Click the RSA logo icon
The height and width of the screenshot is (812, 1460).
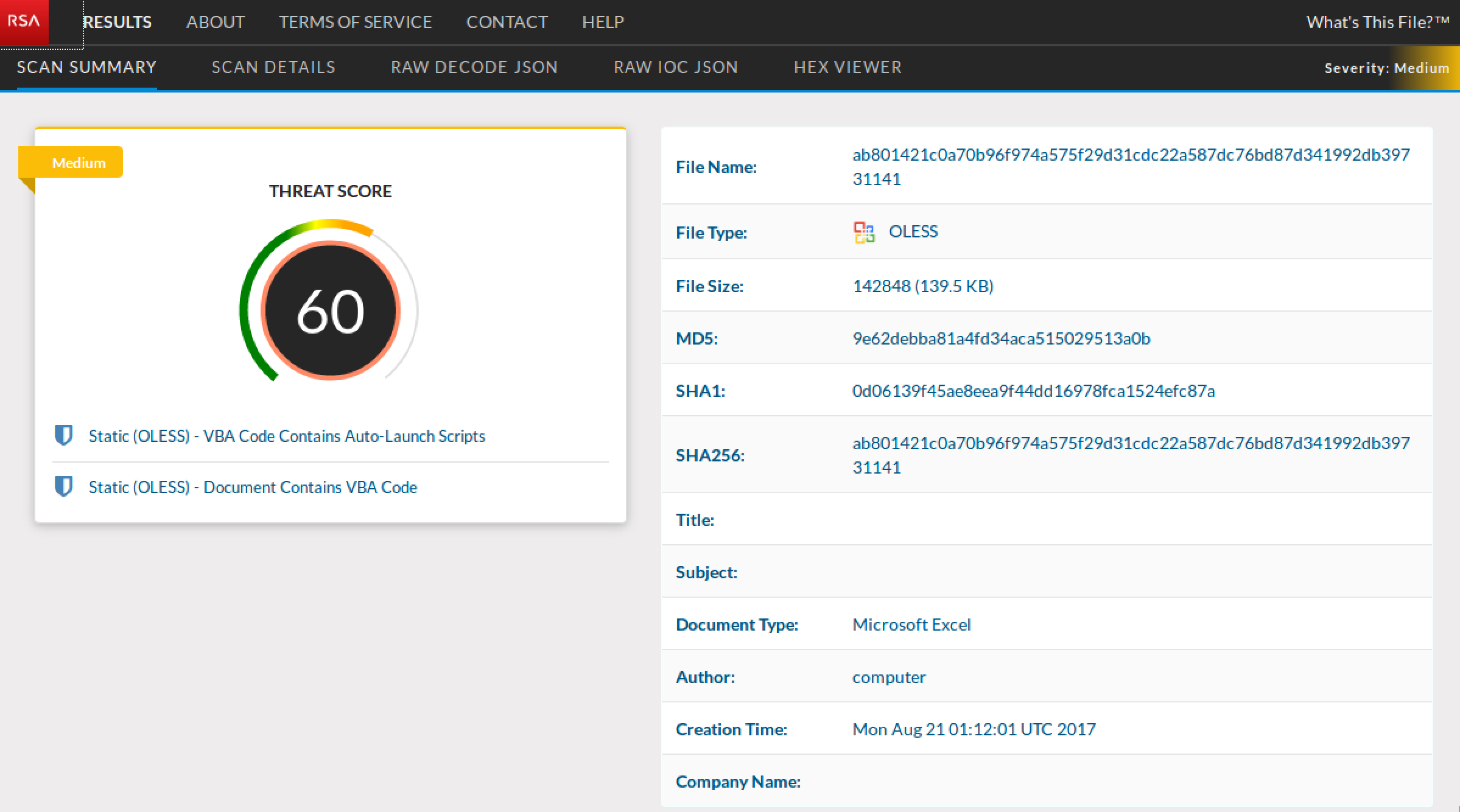point(24,21)
